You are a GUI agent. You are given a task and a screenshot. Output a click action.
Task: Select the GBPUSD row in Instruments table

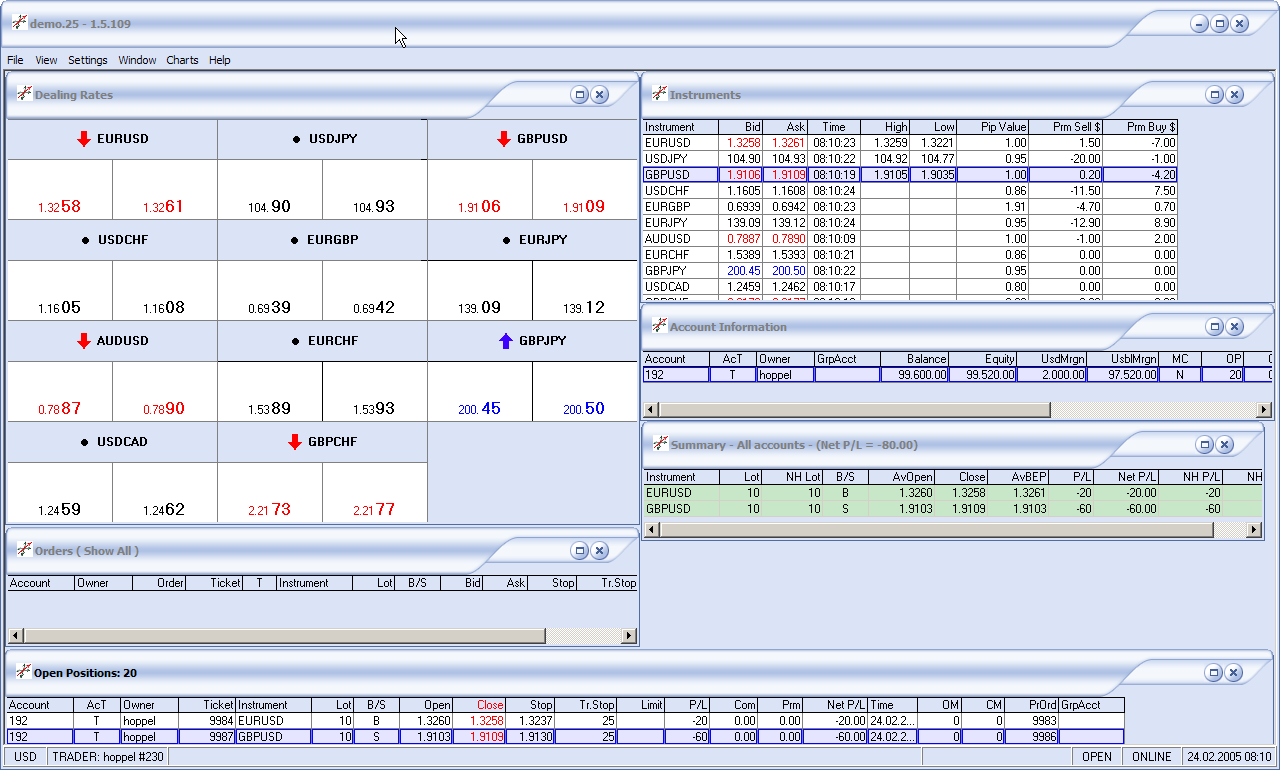click(680, 174)
